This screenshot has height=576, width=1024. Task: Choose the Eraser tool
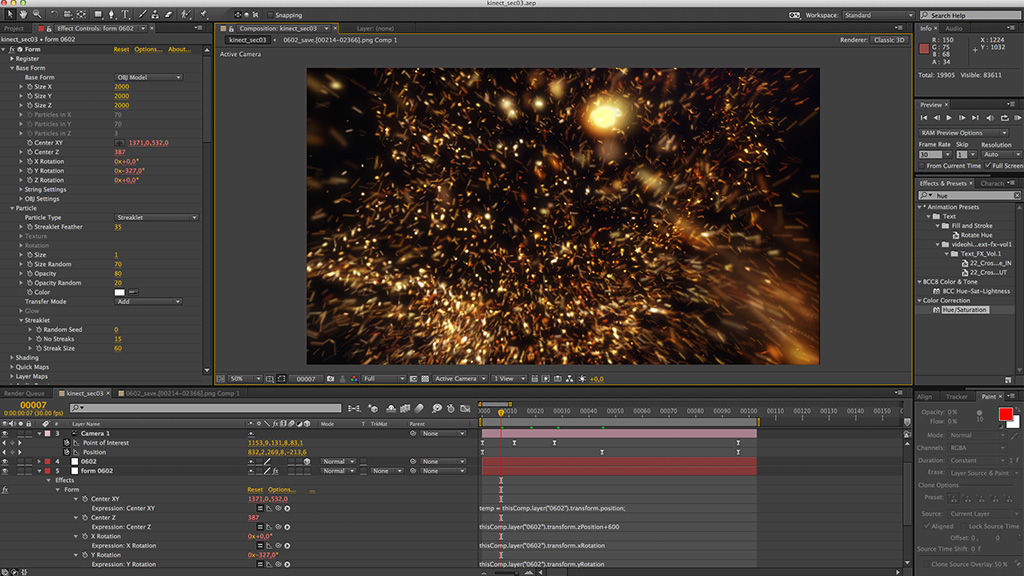click(168, 15)
